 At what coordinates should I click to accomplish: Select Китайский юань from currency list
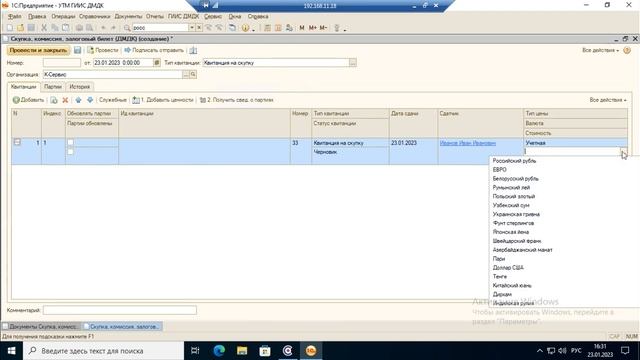coord(512,286)
